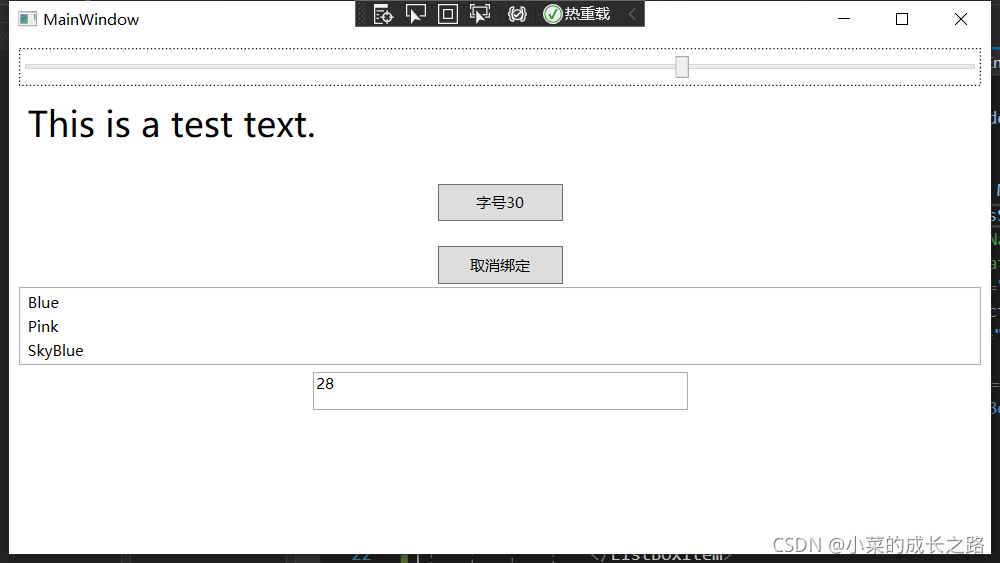Click the MainWindow app icon in title bar
1000x563 pixels.
coord(27,19)
